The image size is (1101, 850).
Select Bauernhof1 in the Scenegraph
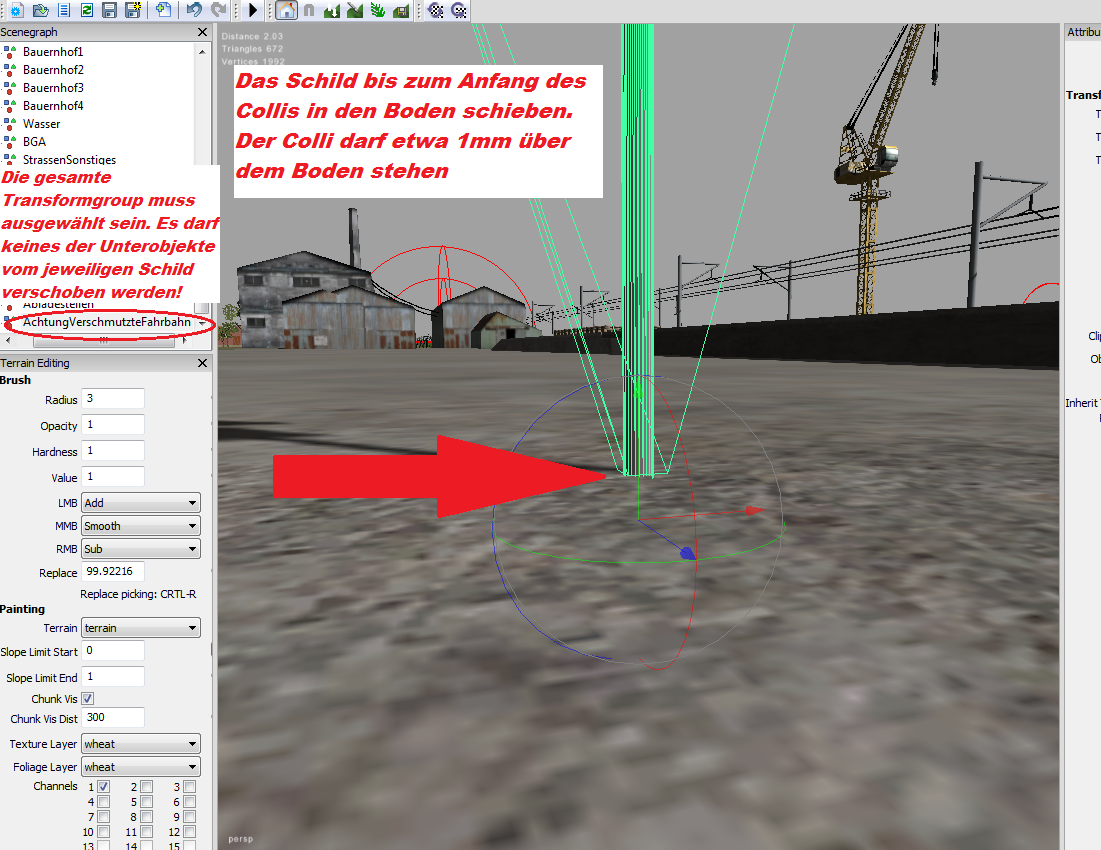coord(53,52)
